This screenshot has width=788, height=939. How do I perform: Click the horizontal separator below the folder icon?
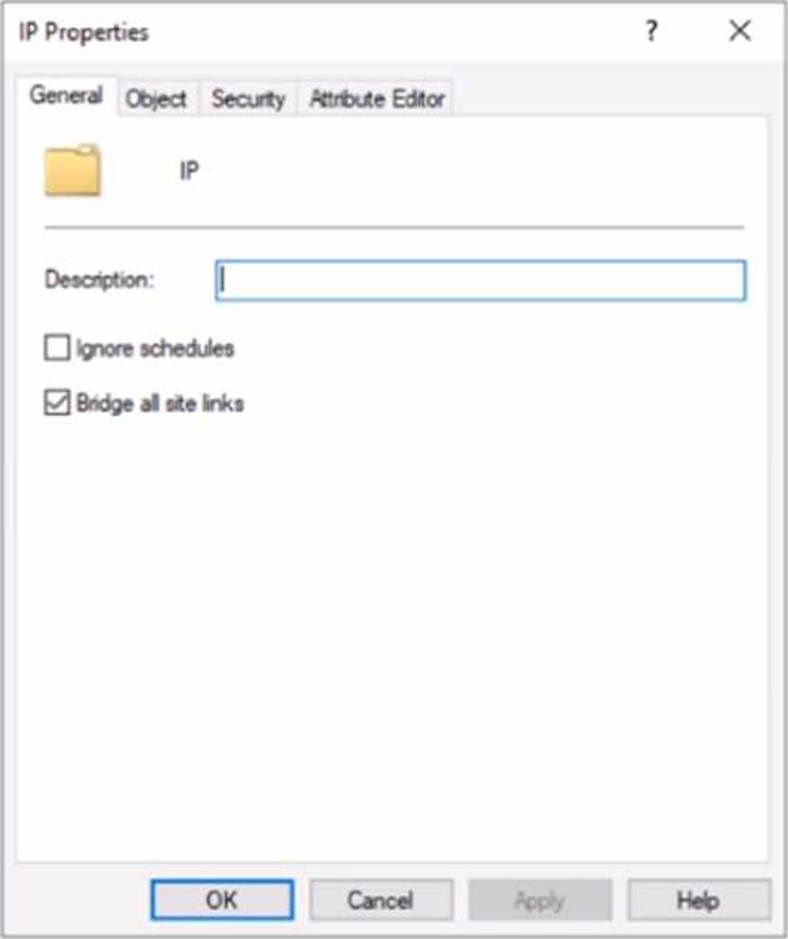(x=394, y=228)
